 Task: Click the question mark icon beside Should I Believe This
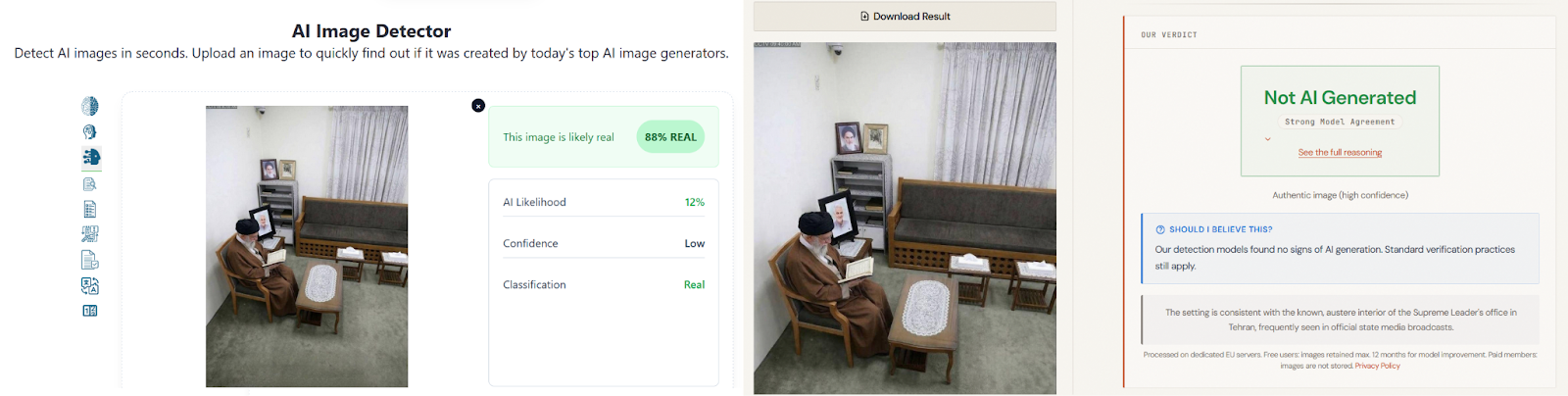(x=1160, y=229)
